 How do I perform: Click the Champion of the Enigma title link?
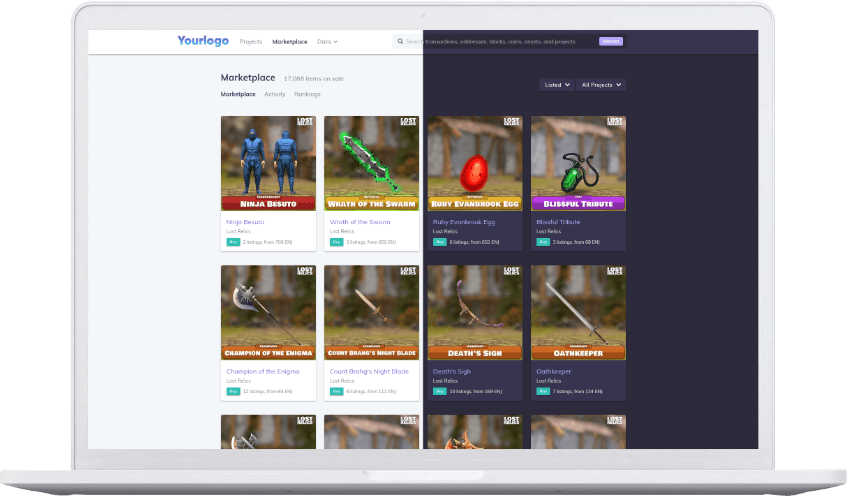pyautogui.click(x=262, y=372)
